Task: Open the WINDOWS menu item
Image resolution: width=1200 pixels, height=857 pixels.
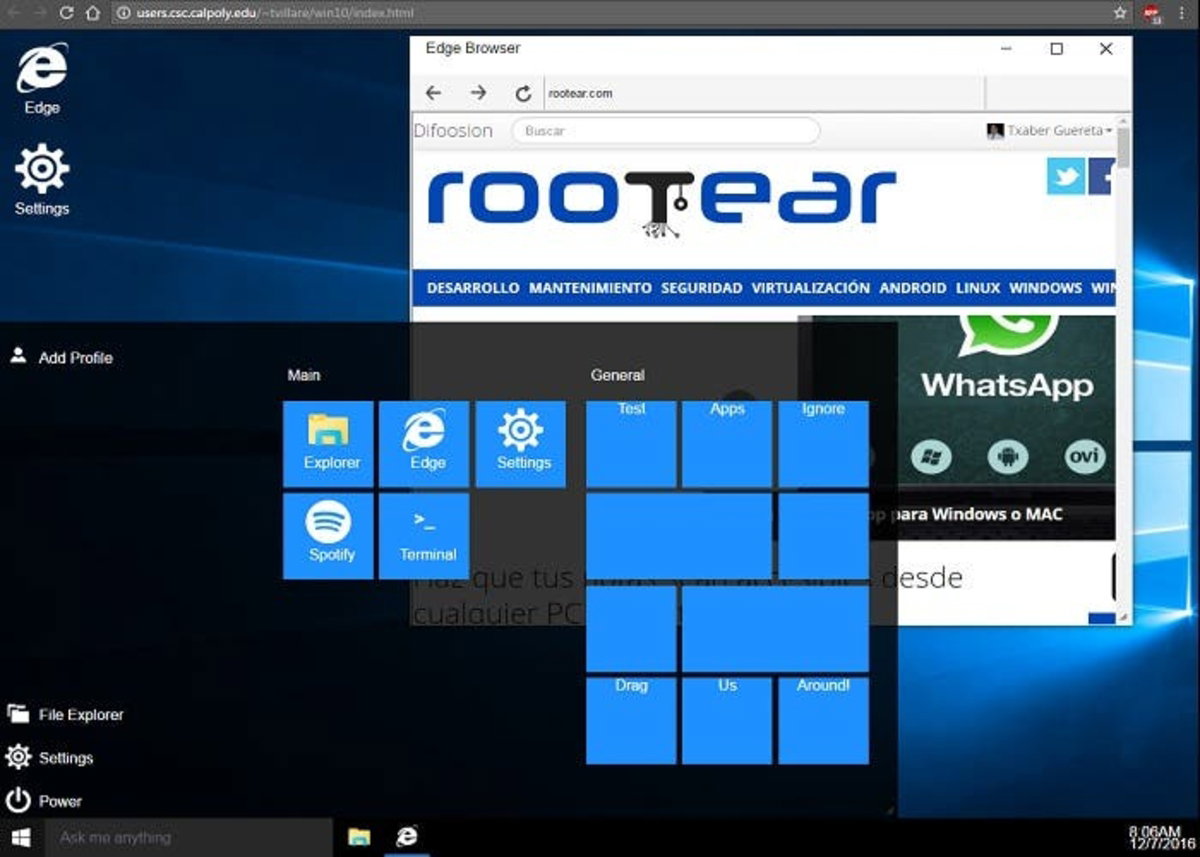Action: click(x=1045, y=288)
